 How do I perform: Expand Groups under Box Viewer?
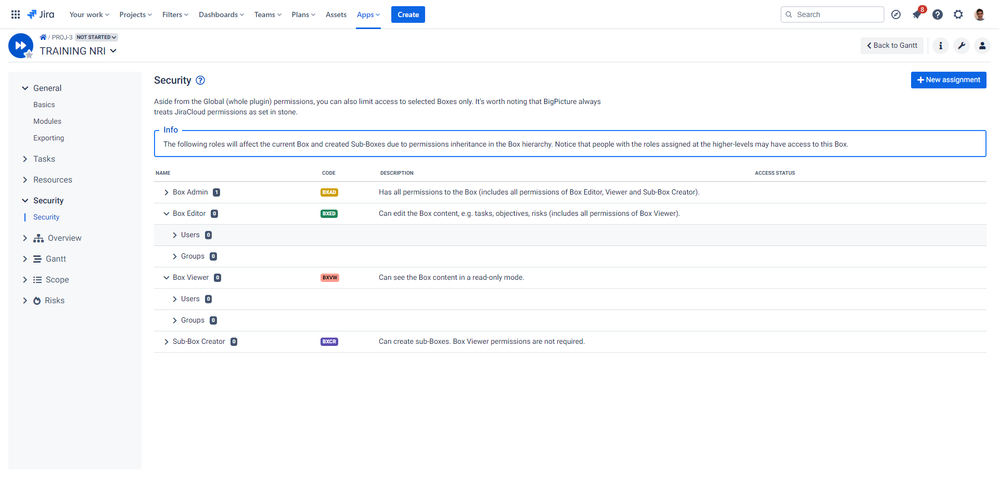(x=175, y=320)
